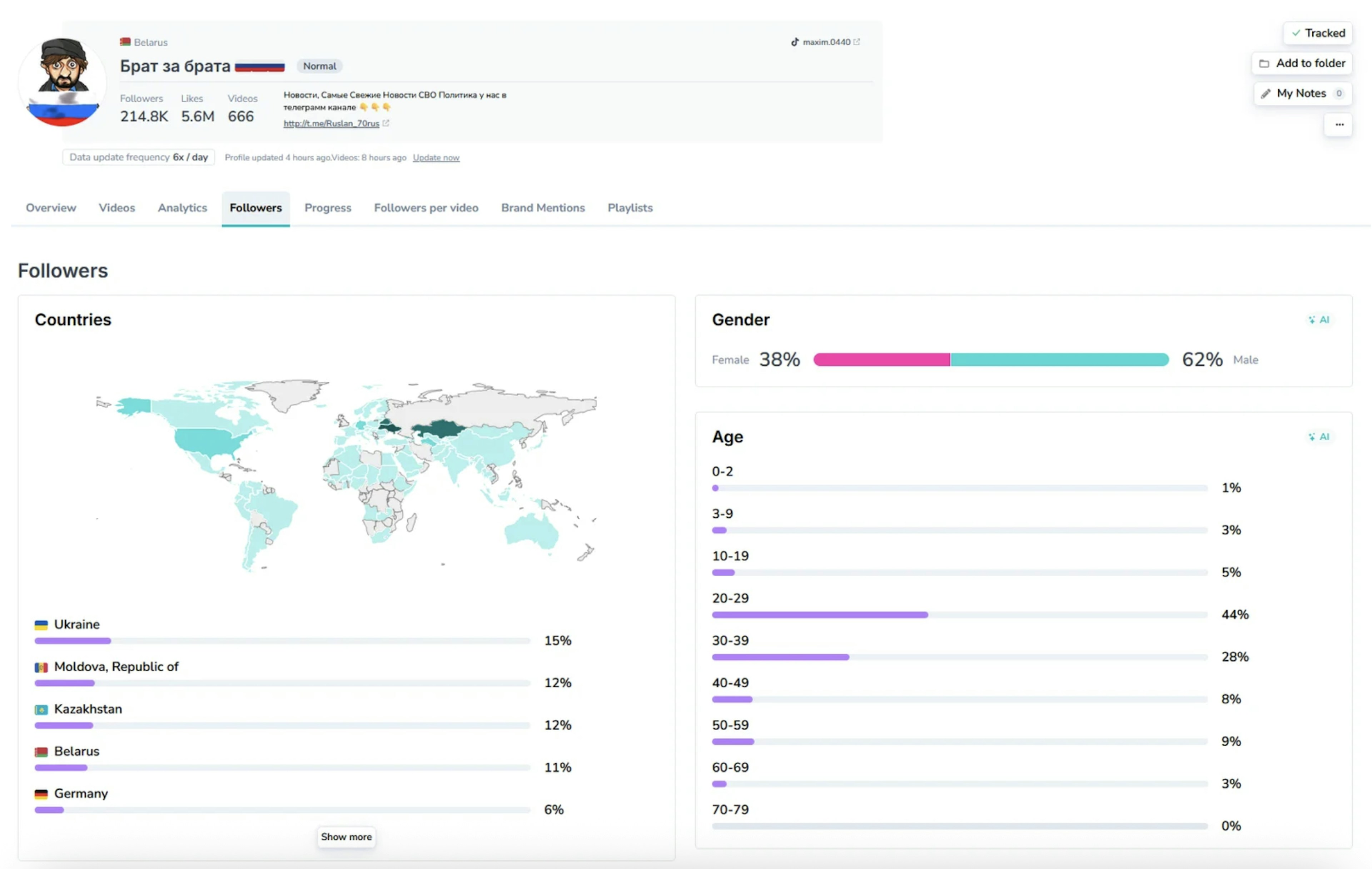The width and height of the screenshot is (1372, 869).
Task: Open the t.me/Ruslan_70rus Telegram link
Action: [331, 124]
